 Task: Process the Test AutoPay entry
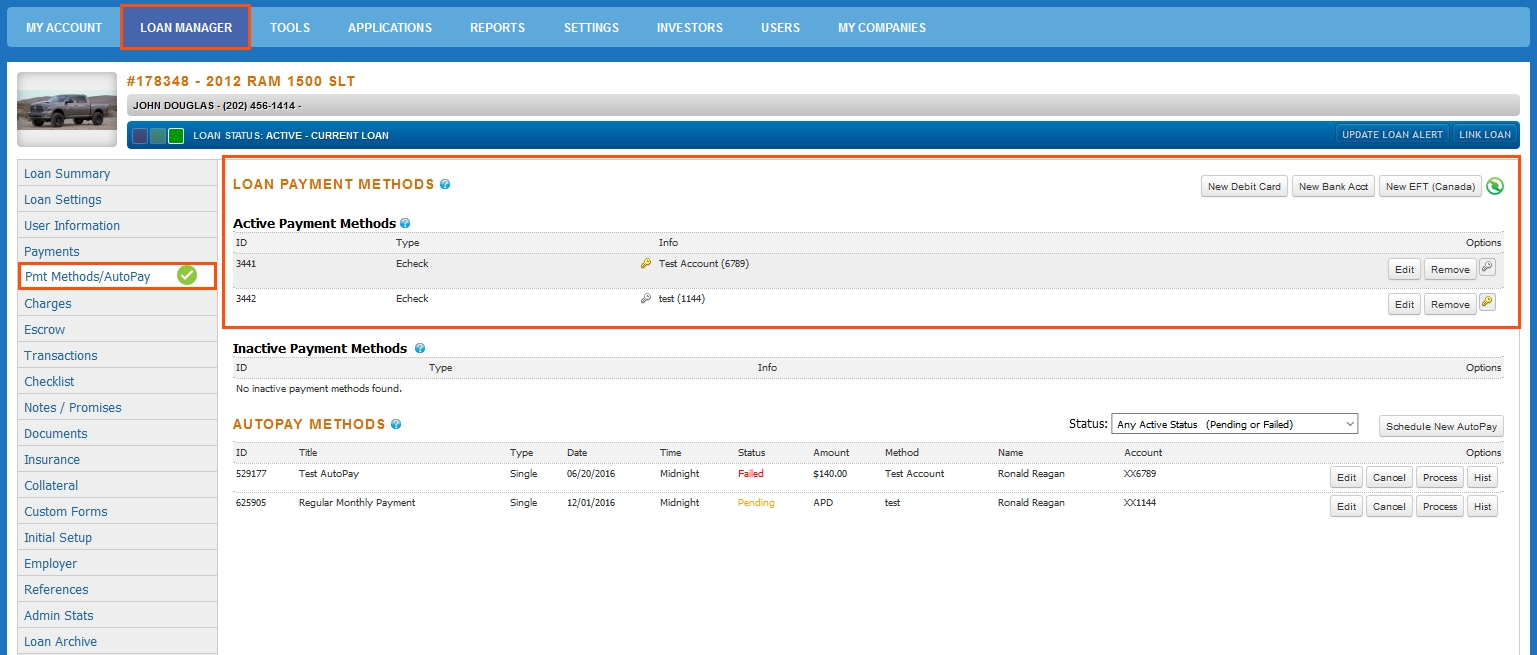[x=1440, y=477]
